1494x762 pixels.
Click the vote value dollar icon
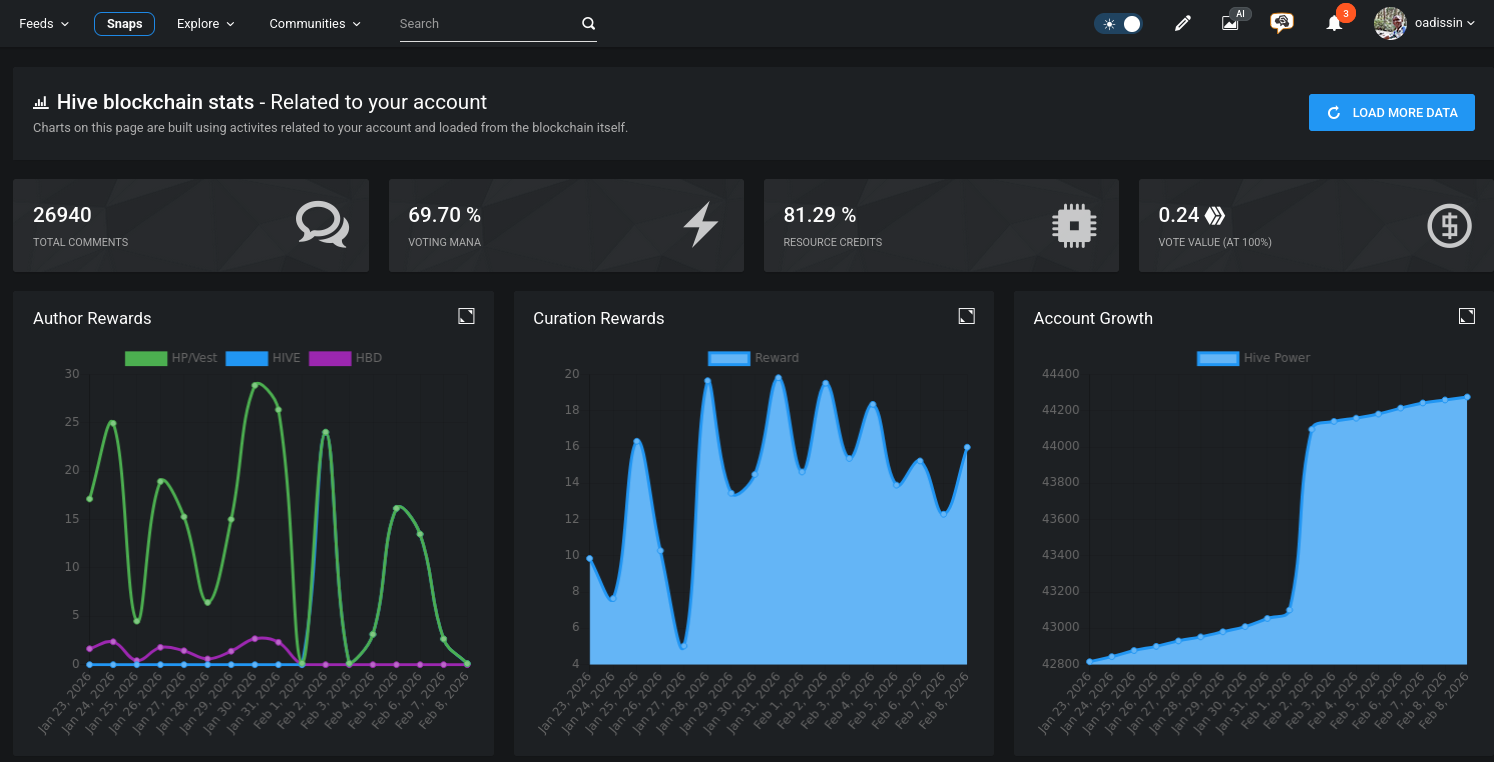tap(1449, 225)
